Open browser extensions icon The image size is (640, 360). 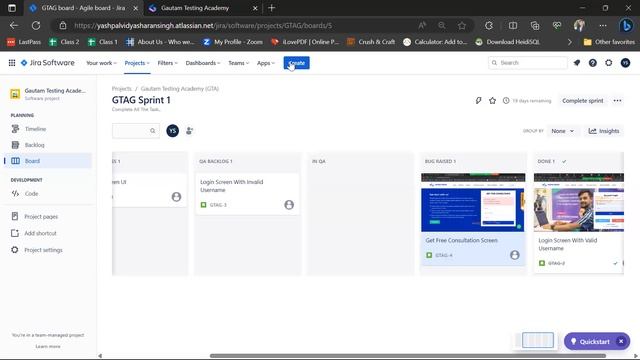point(489,25)
